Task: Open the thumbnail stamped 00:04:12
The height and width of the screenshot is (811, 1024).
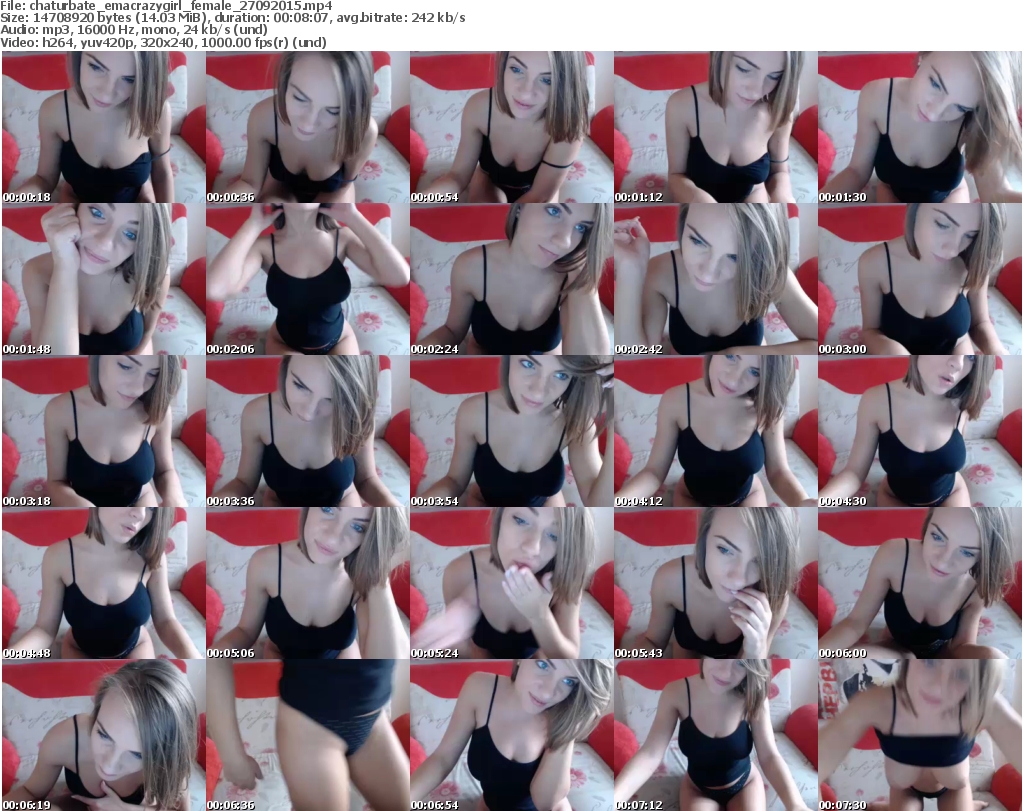Action: tap(716, 432)
